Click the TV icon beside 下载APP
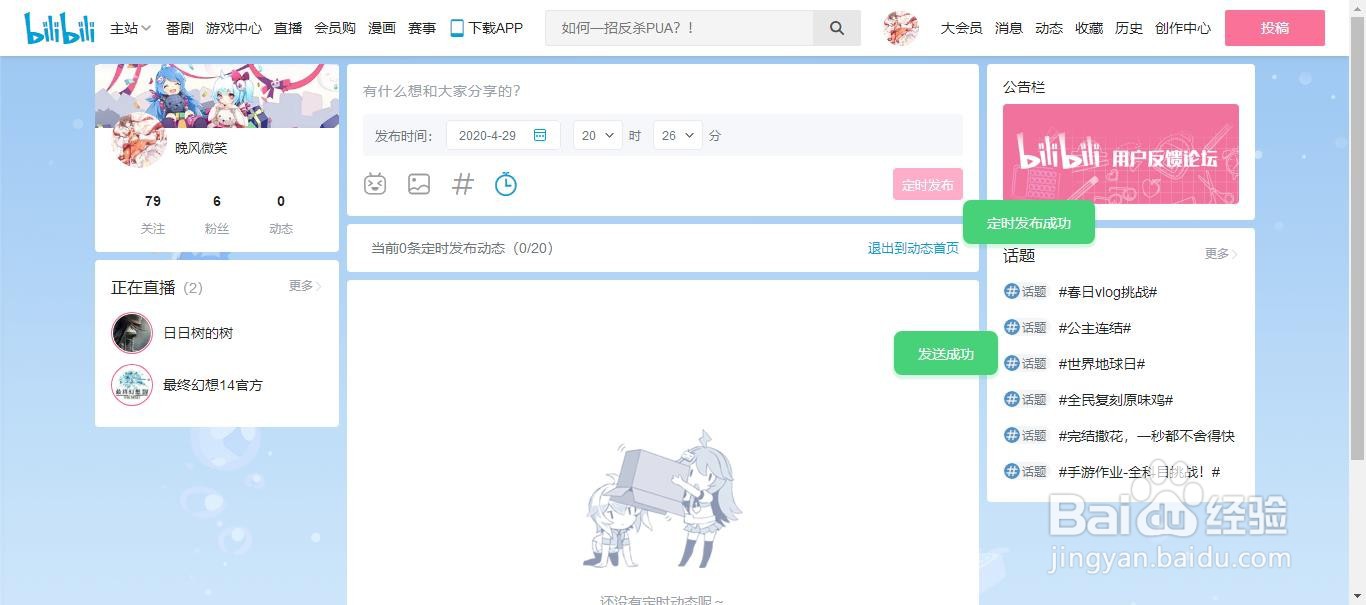Screen dimensions: 1366x605 click(455, 28)
